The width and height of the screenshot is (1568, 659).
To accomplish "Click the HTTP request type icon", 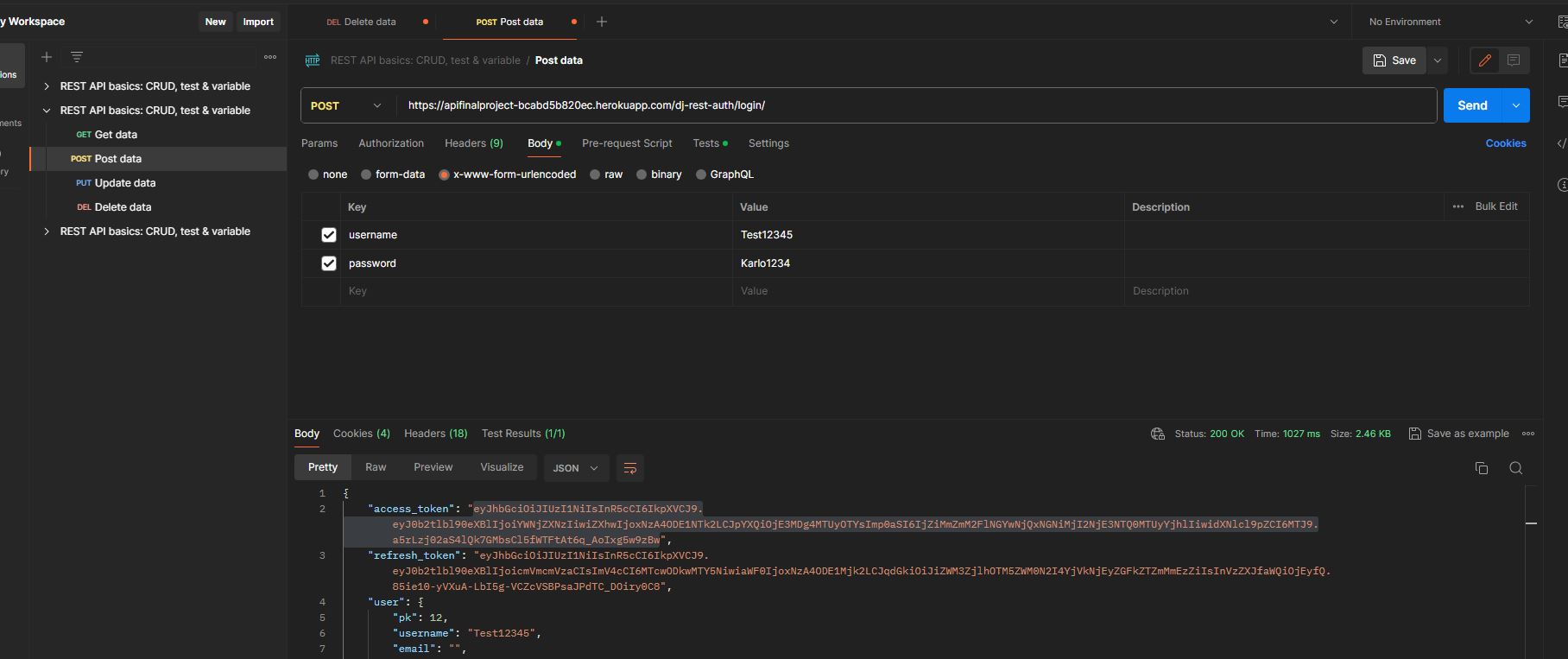I will 312,60.
